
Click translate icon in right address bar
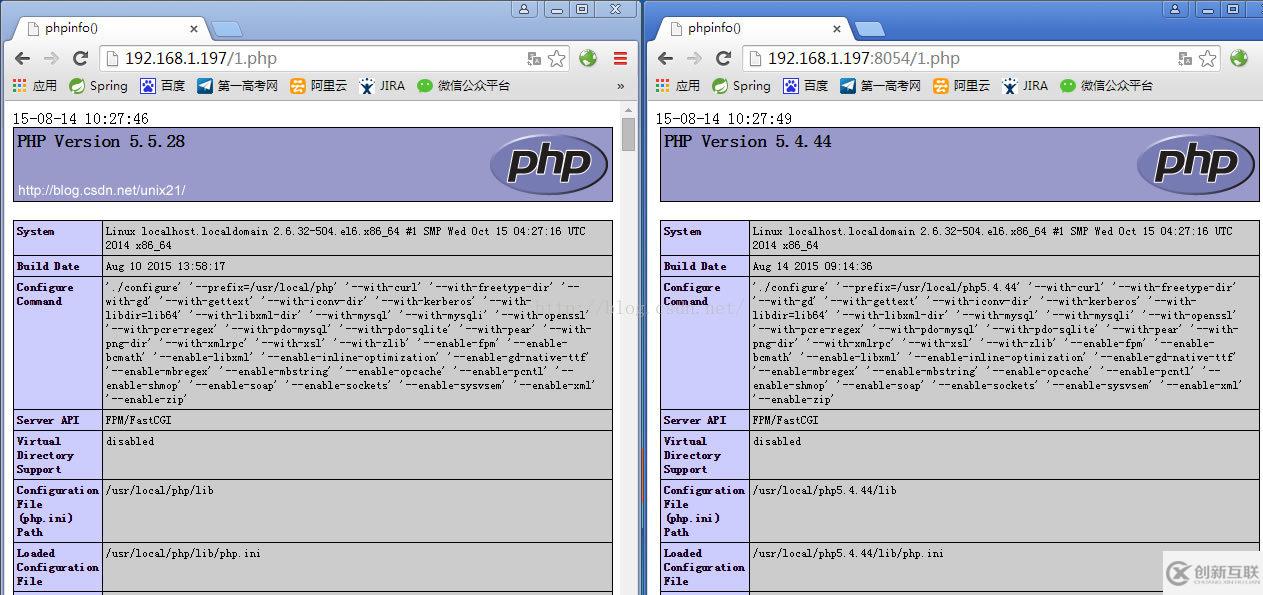1185,59
